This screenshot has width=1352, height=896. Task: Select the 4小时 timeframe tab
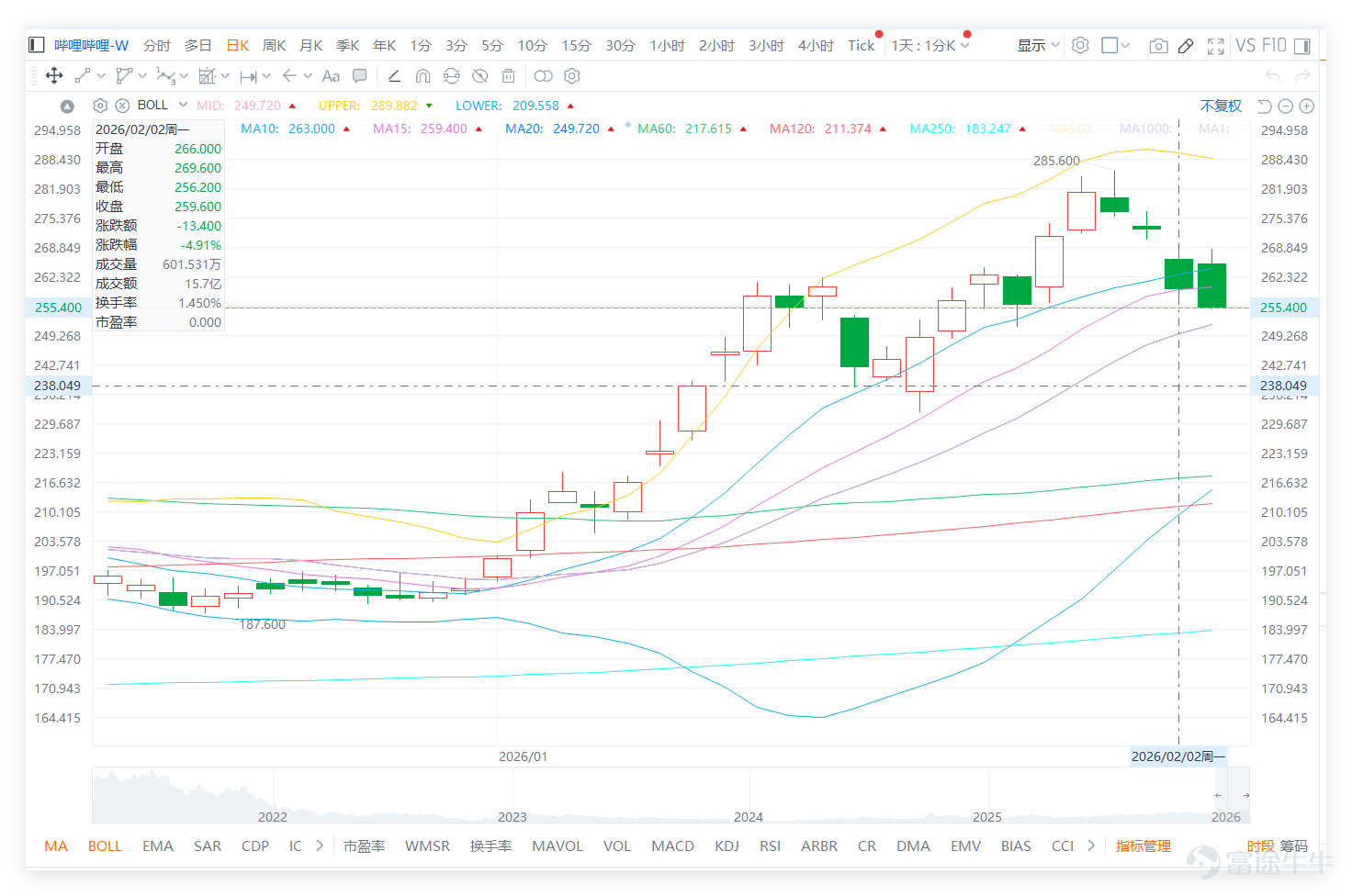coord(816,45)
